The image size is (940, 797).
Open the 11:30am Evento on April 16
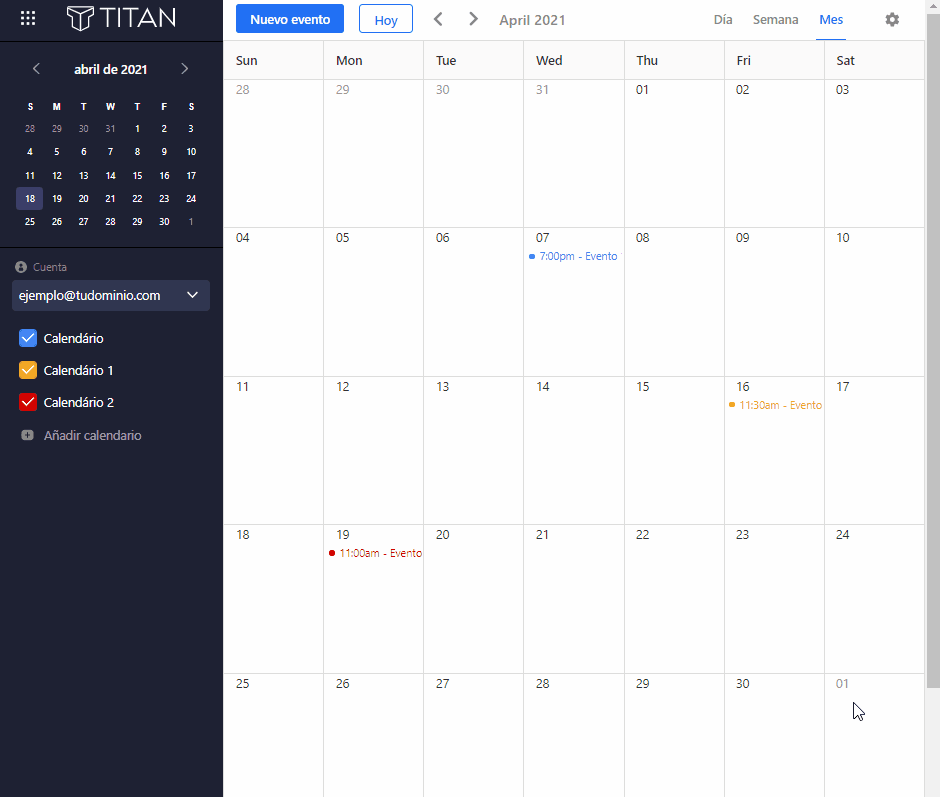pyautogui.click(x=775, y=405)
